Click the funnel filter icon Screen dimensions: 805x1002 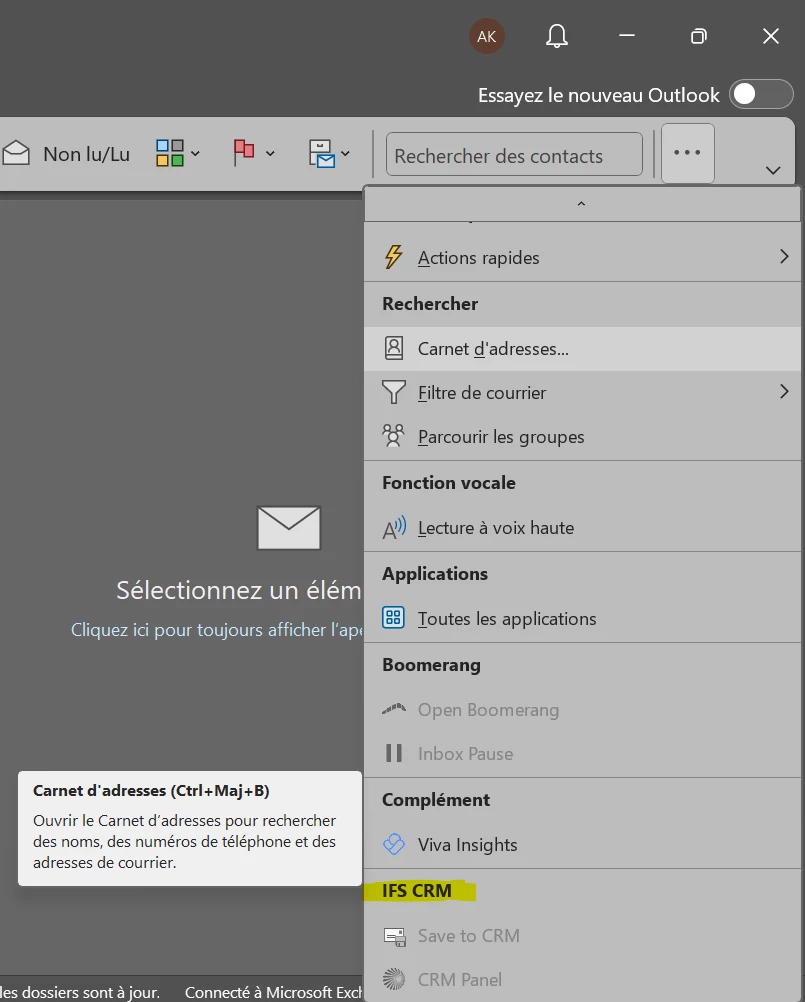(394, 392)
